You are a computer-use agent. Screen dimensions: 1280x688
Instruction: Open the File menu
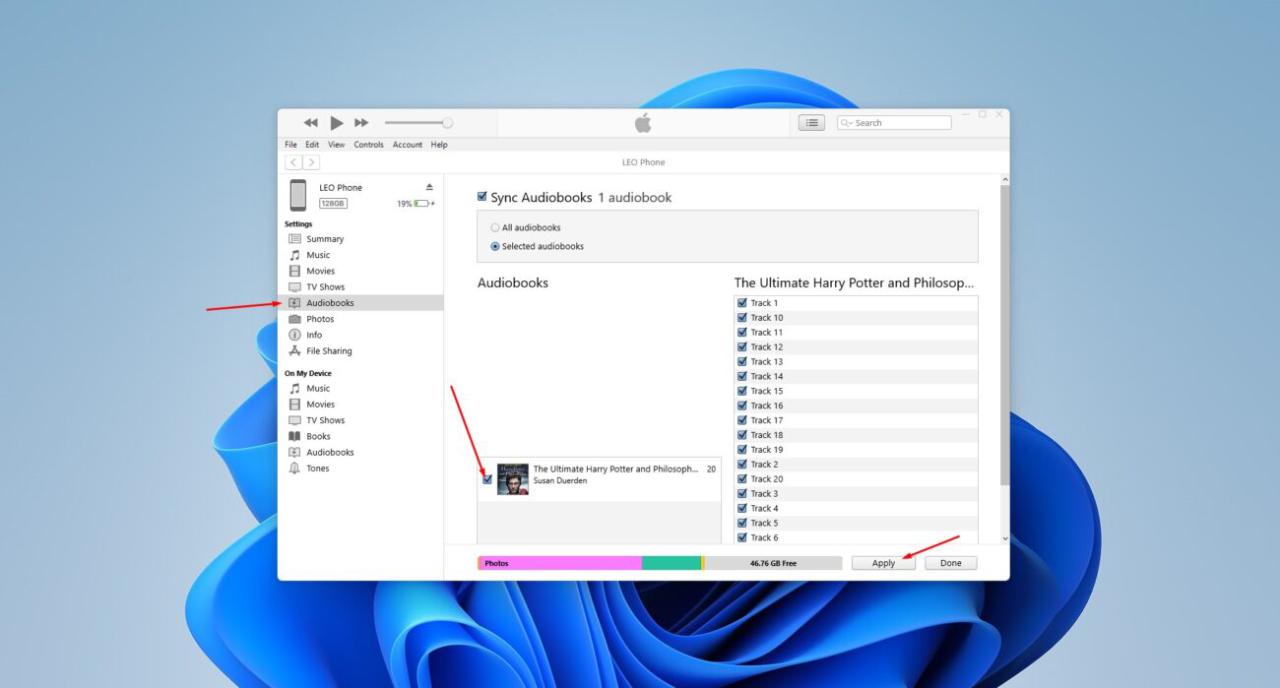point(291,145)
